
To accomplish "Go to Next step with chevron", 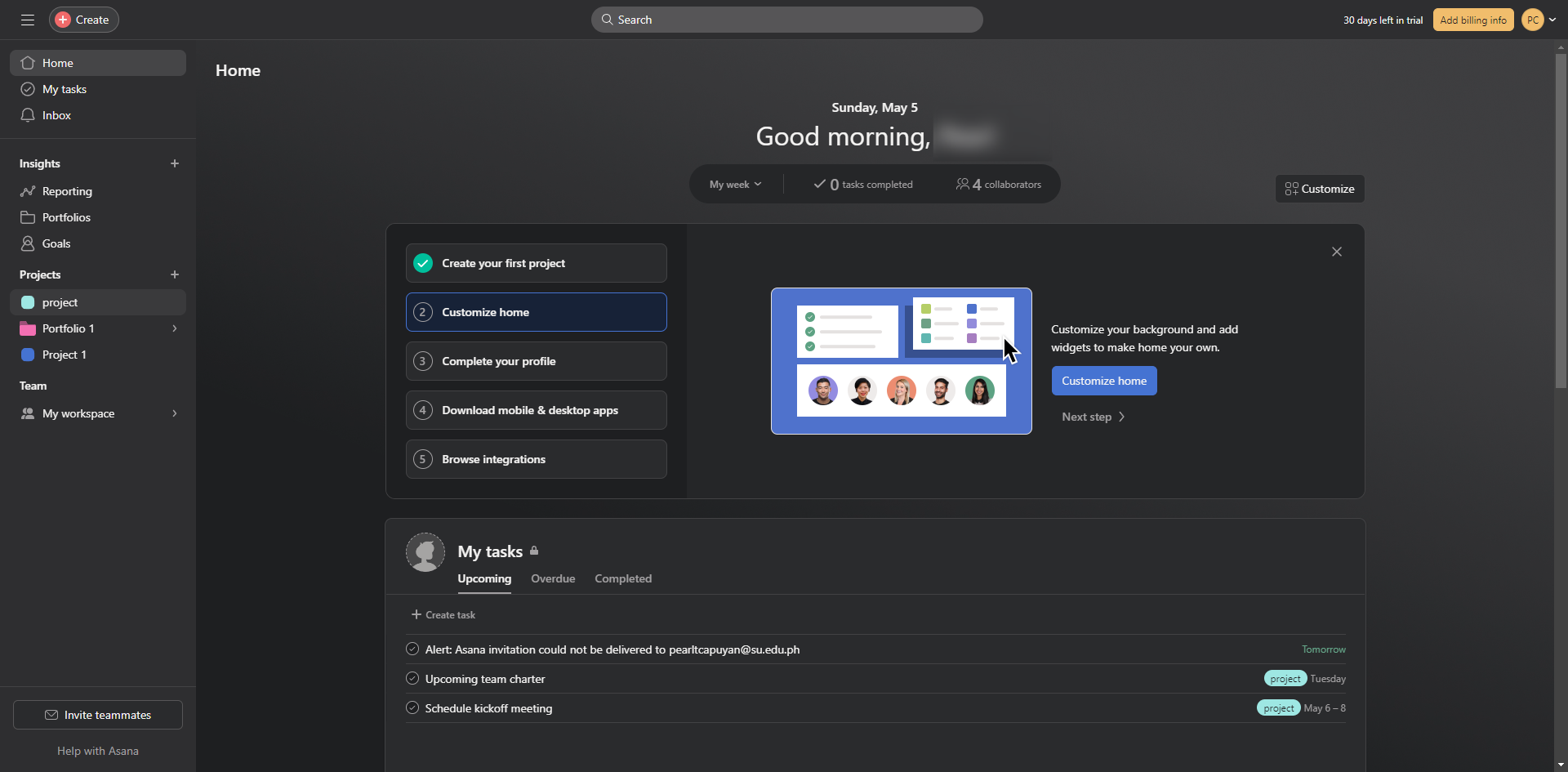I will point(1094,417).
